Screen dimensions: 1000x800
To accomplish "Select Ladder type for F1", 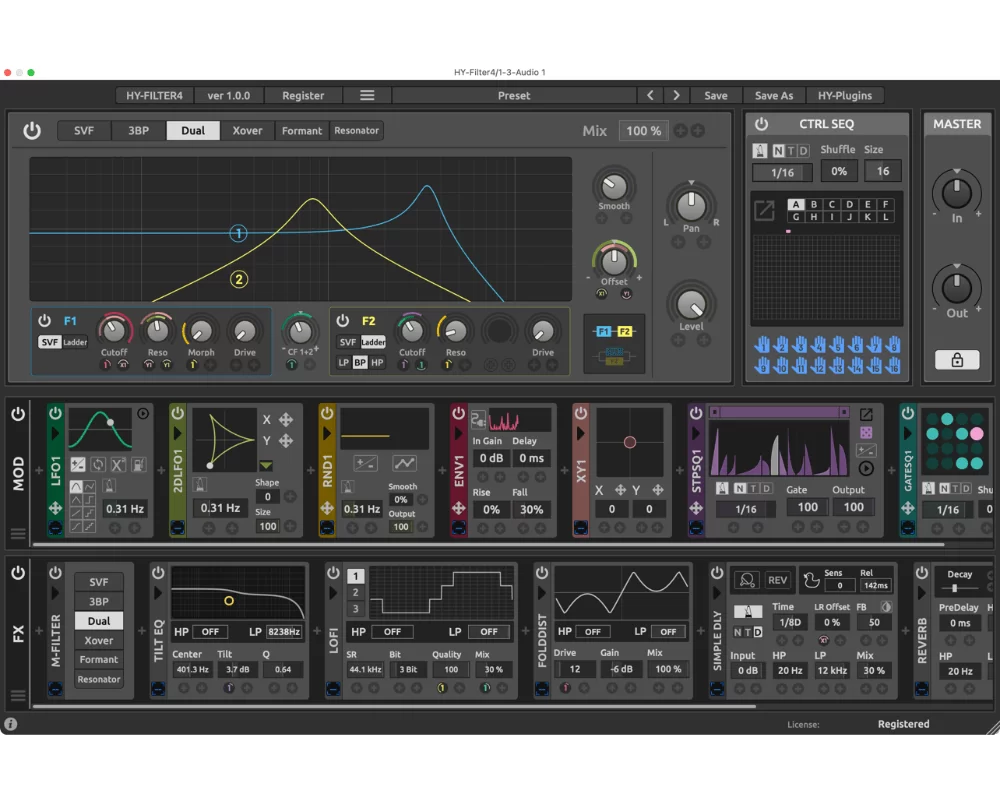I will (x=75, y=342).
